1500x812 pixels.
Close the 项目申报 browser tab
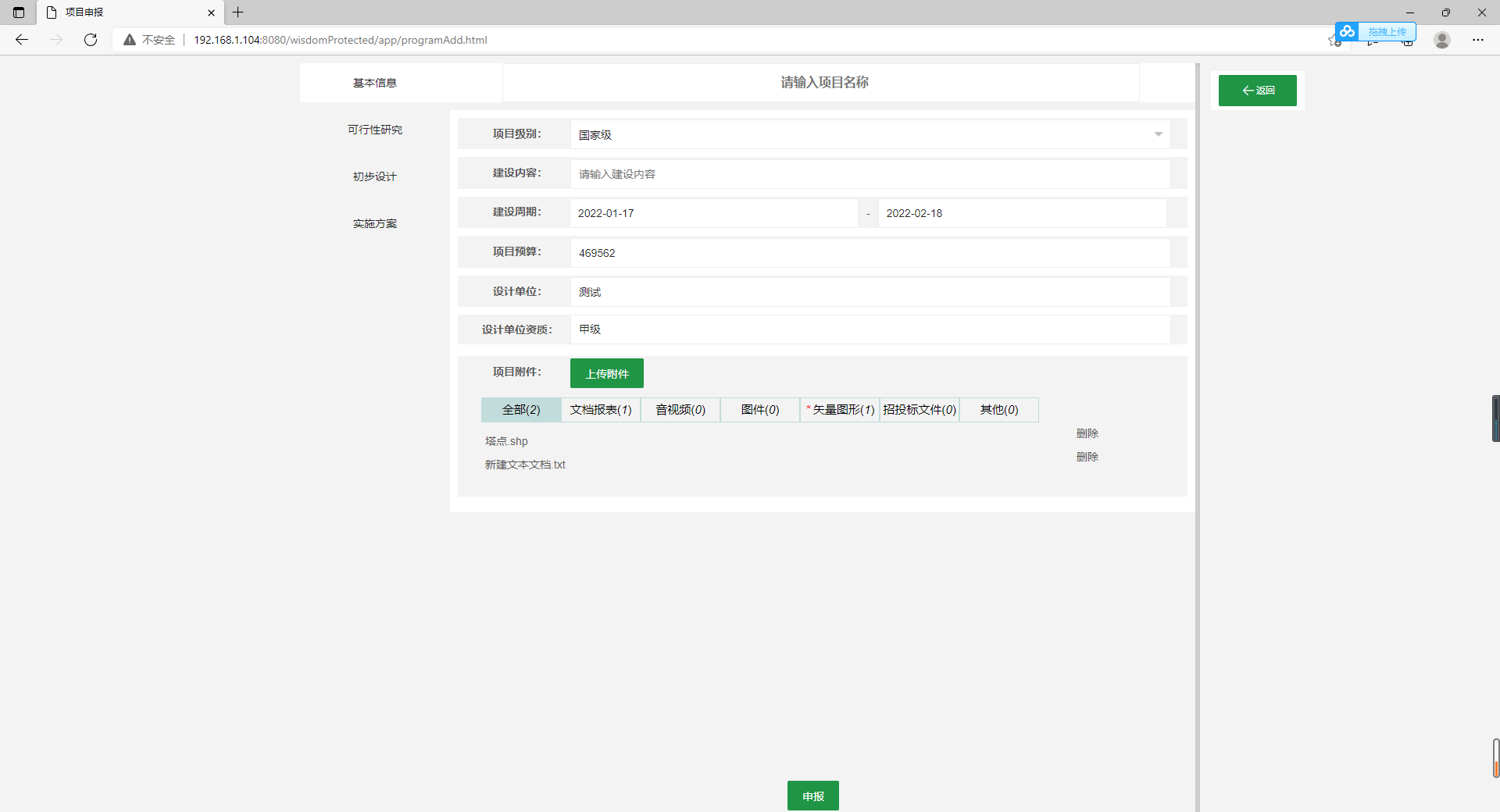(x=211, y=12)
